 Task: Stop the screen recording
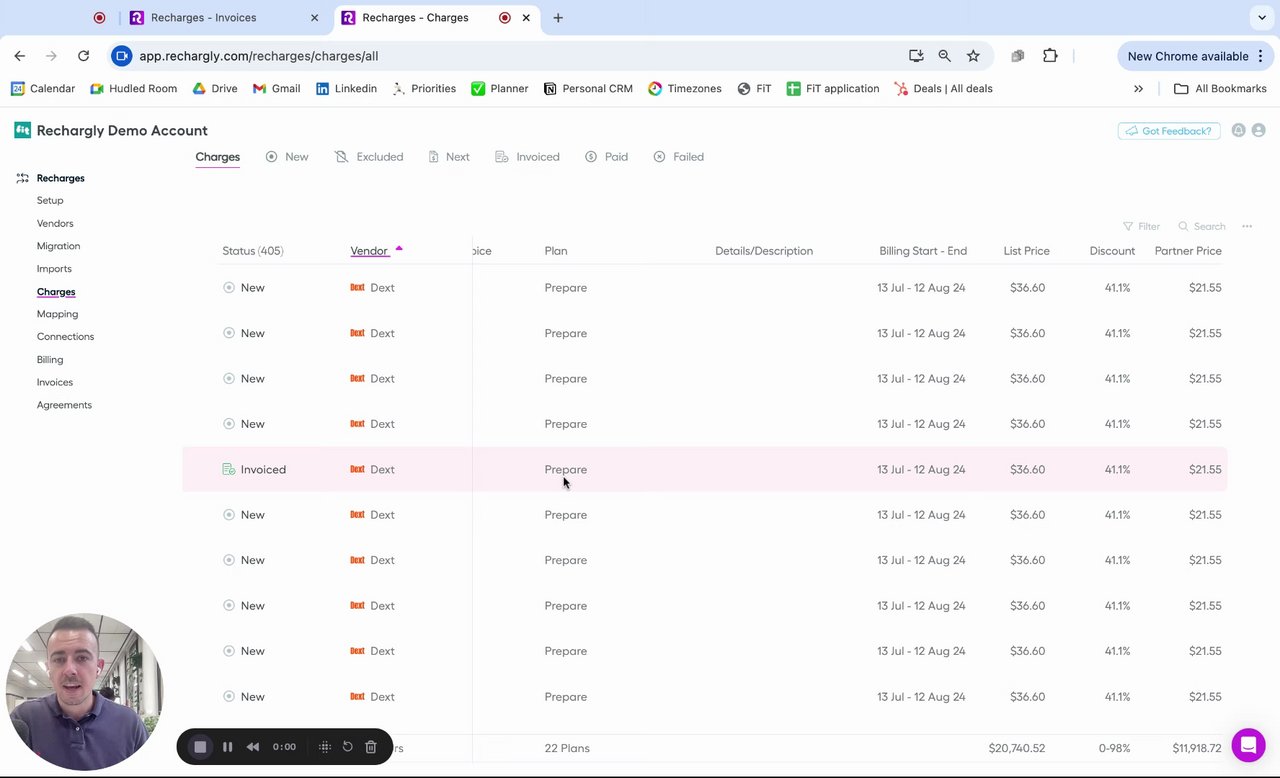click(x=200, y=747)
